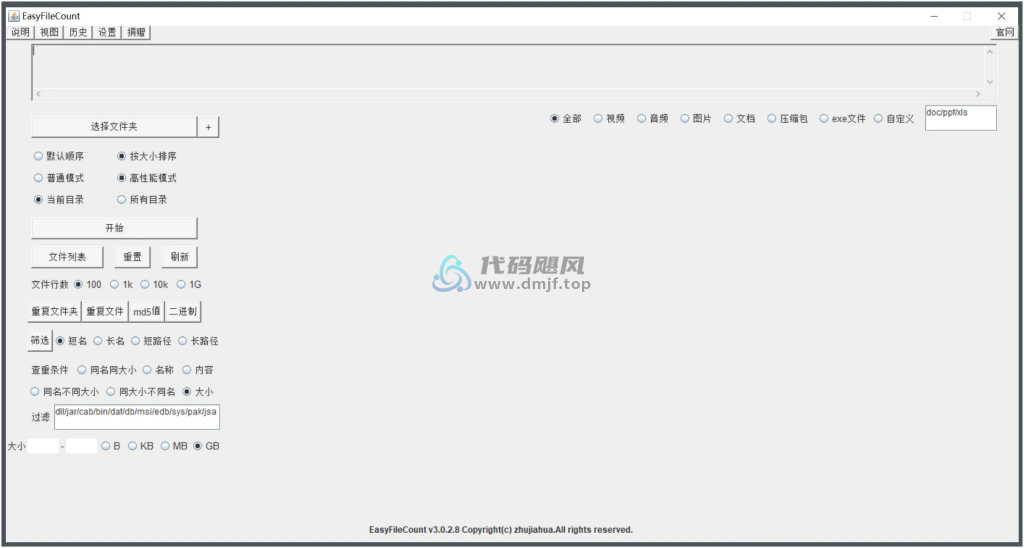1024x548 pixels.
Task: Select 高性能模式 radio option
Action: (x=146, y=178)
